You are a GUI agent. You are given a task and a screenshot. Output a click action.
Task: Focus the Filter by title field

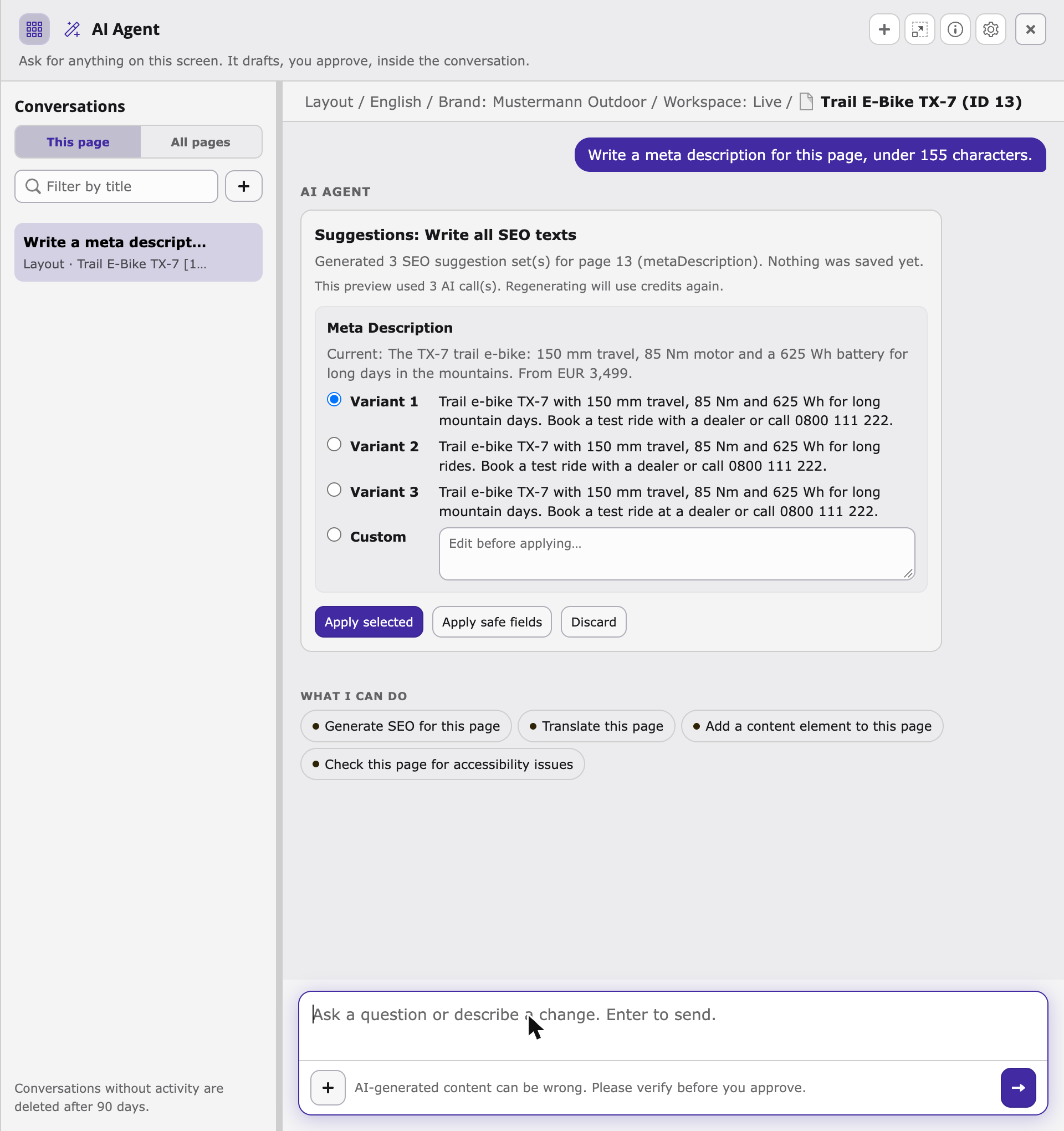point(116,187)
